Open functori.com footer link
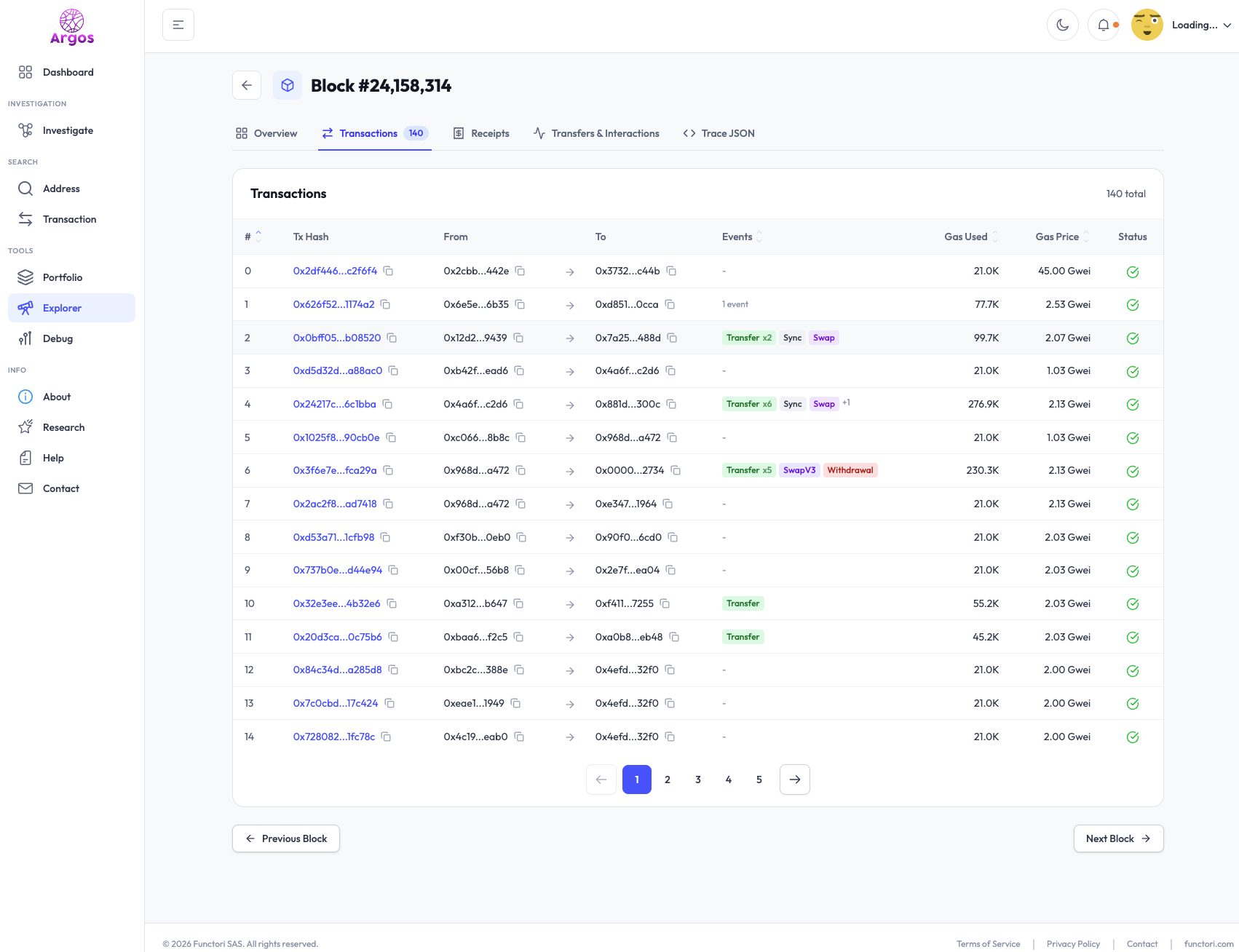Viewport: 1239px width, 952px height. pyautogui.click(x=1208, y=944)
